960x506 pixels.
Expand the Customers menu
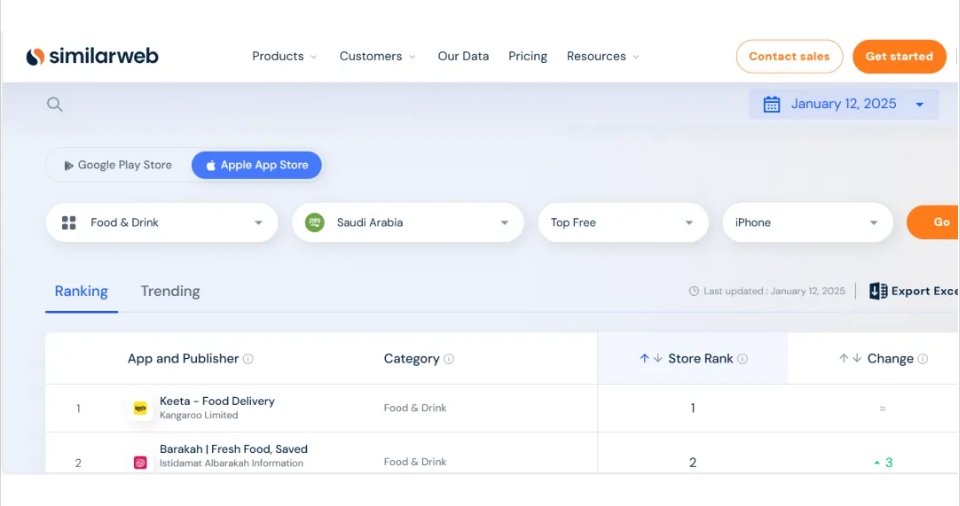click(378, 56)
